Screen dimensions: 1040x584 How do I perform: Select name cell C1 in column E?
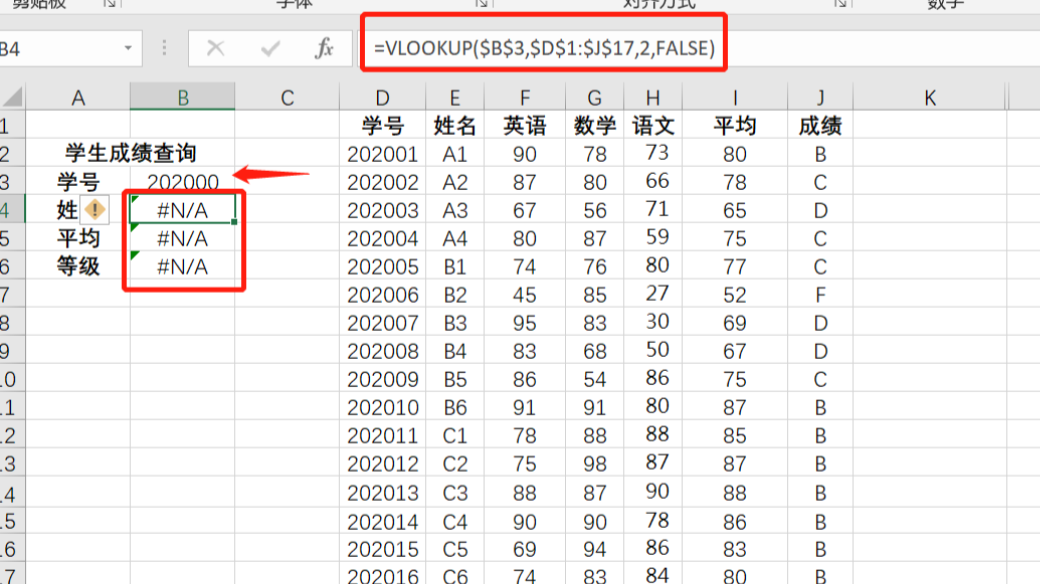pyautogui.click(x=454, y=435)
